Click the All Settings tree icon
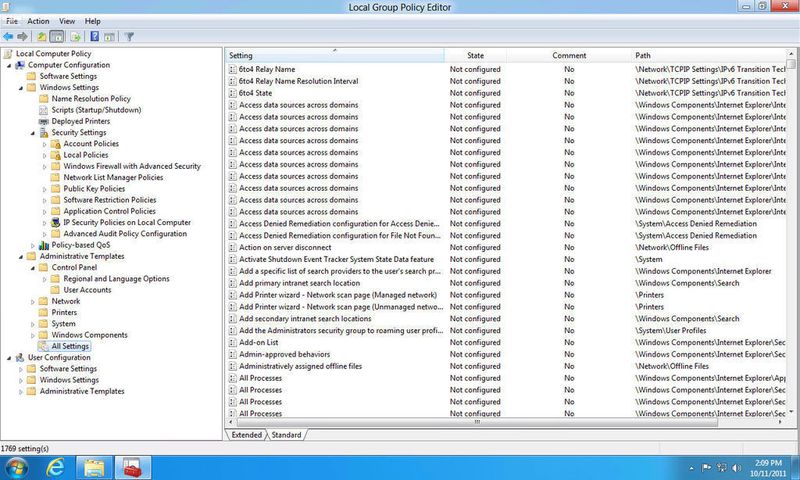The width and height of the screenshot is (800, 480). pyautogui.click(x=44, y=346)
